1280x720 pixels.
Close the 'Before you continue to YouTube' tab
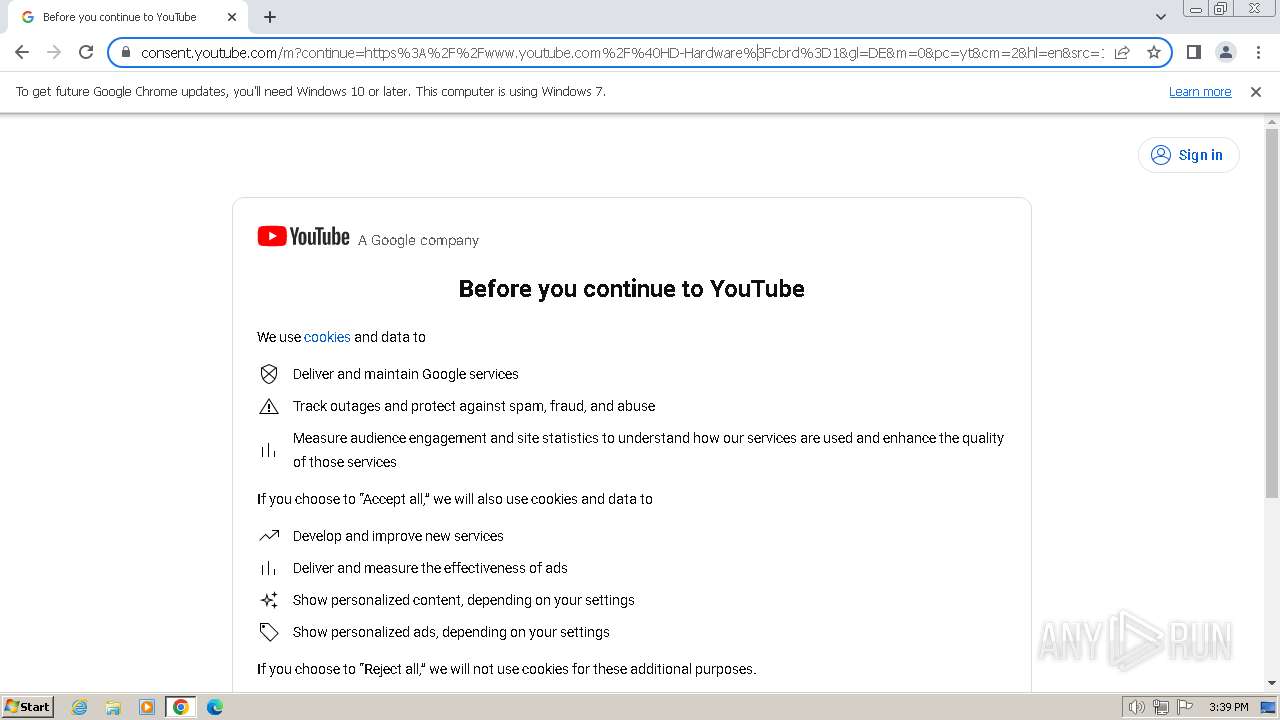[x=232, y=17]
